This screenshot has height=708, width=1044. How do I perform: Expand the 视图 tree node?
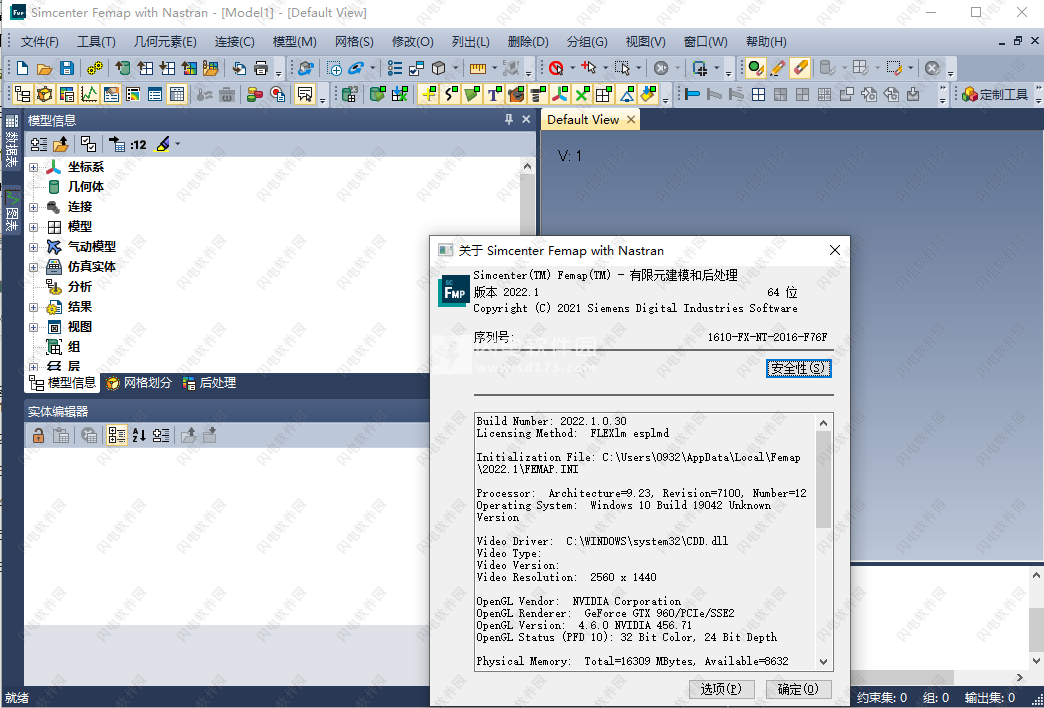(x=33, y=327)
